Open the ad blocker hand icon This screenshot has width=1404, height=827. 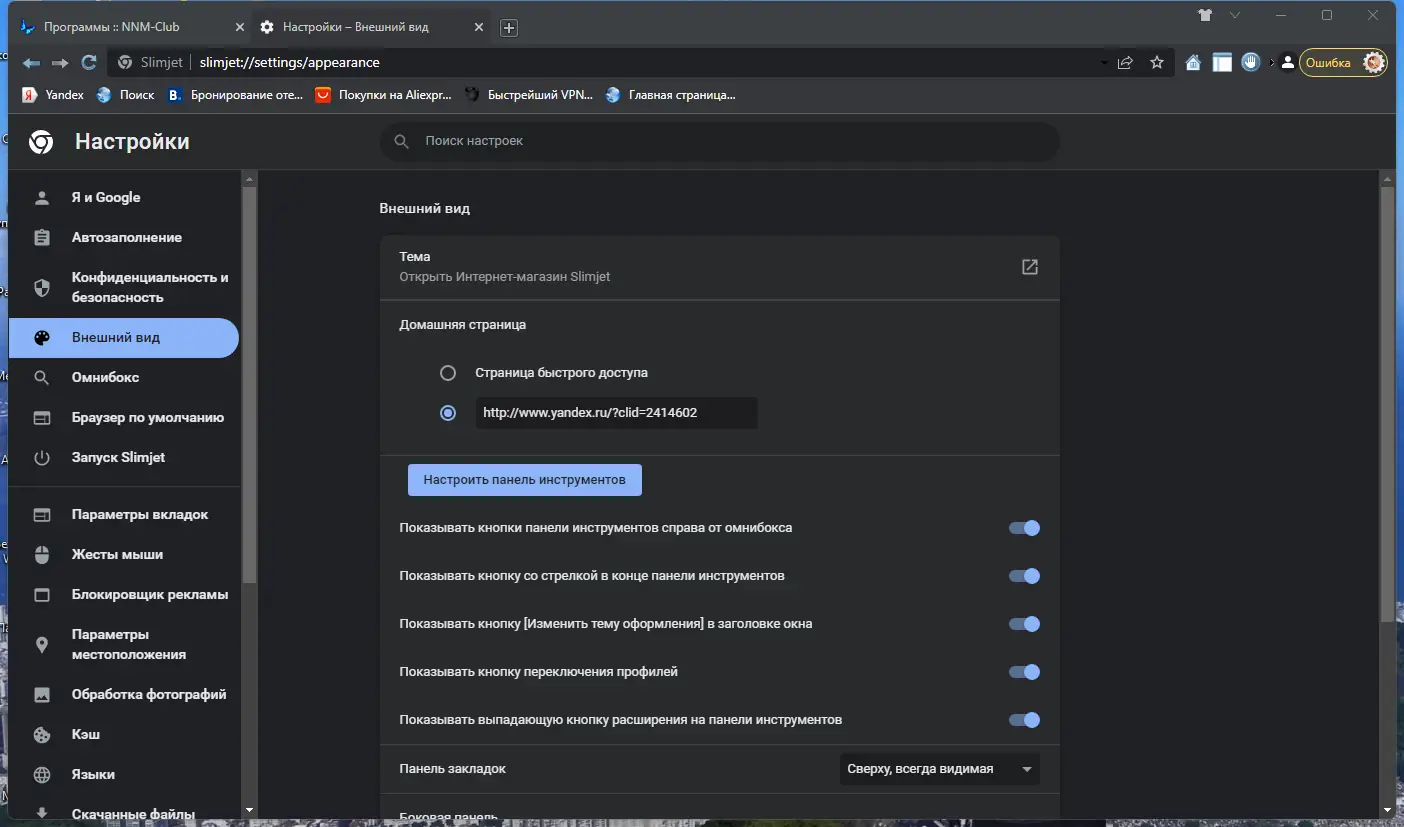1250,62
